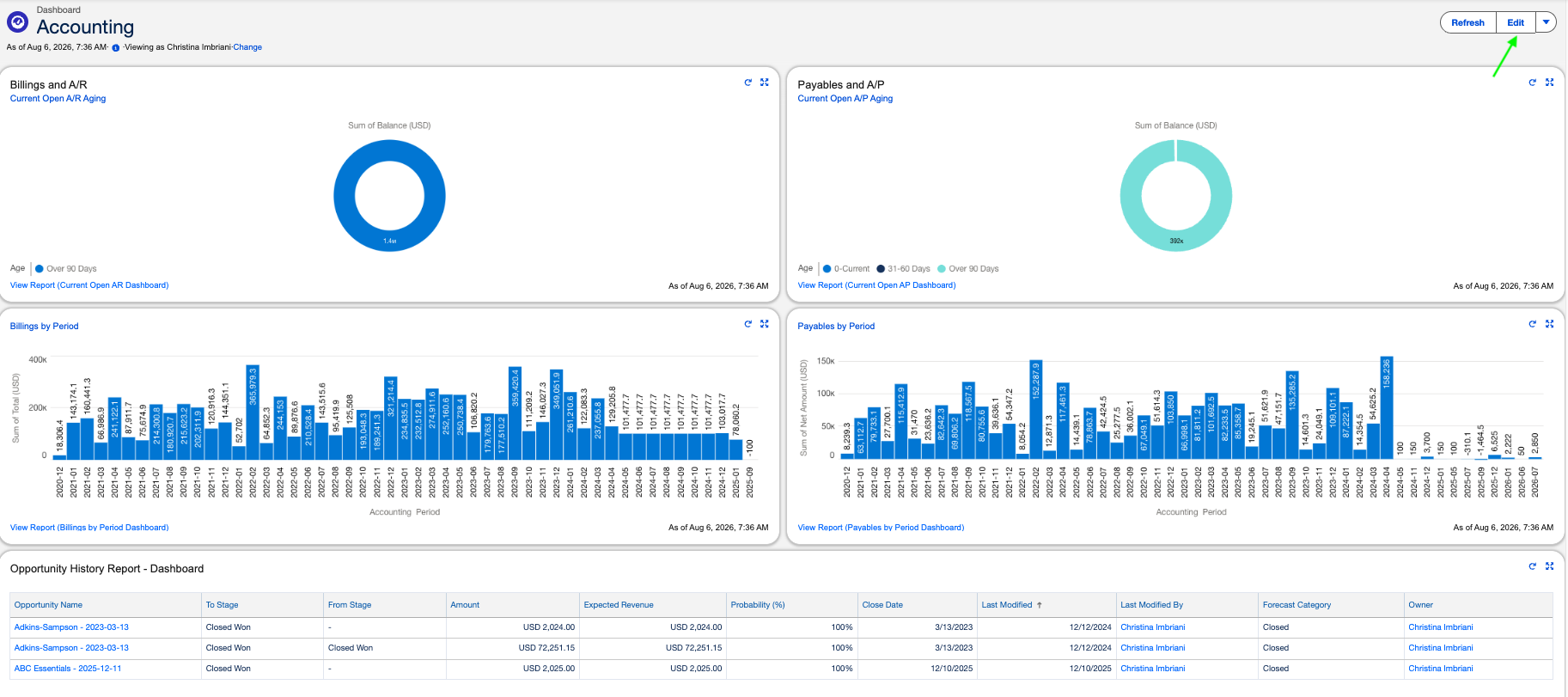
Task: Click the 1.4M label on A/R donut
Action: point(389,242)
